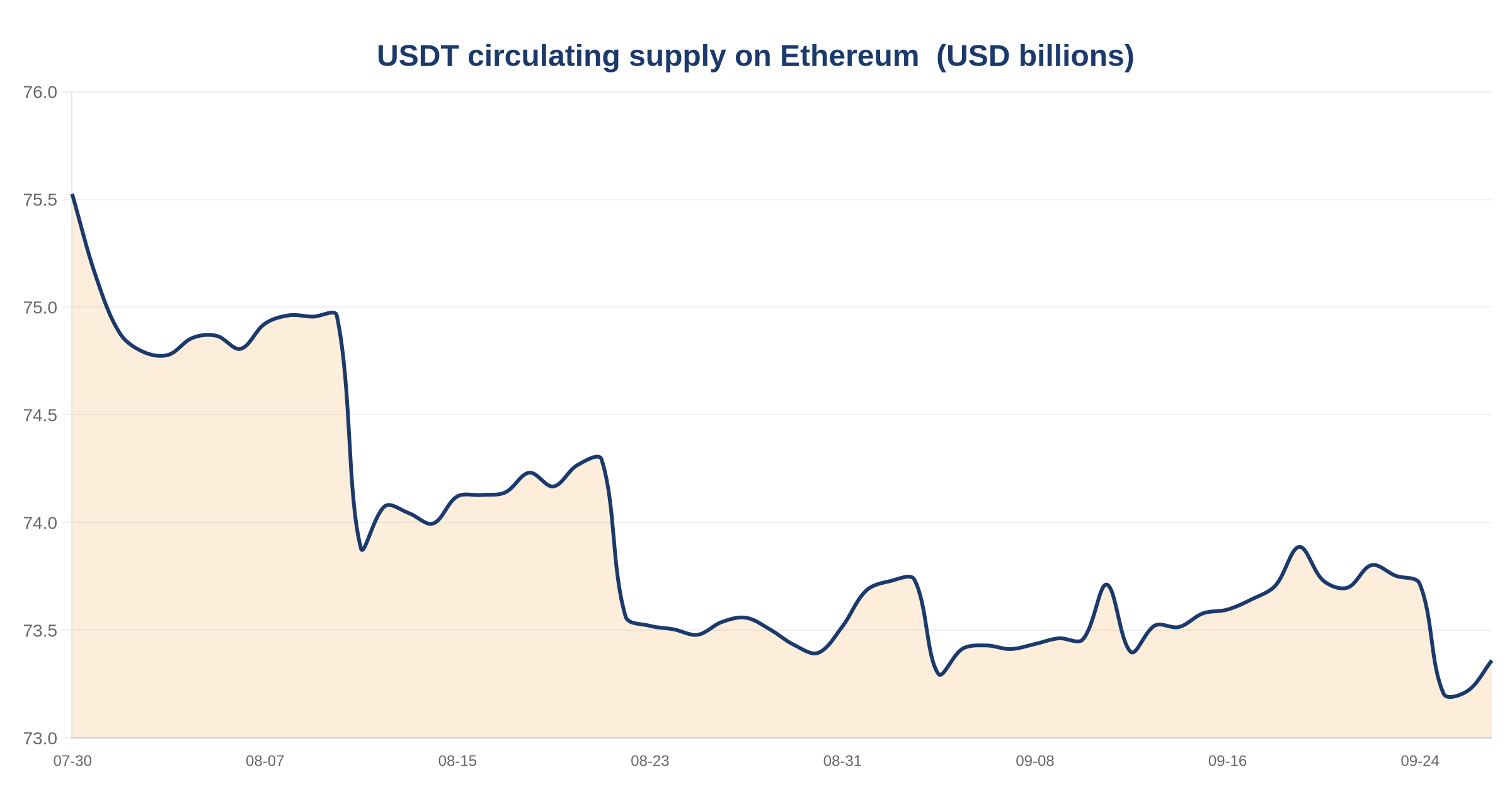
Task: Click the line's starting point near 75.5
Action: click(x=72, y=195)
